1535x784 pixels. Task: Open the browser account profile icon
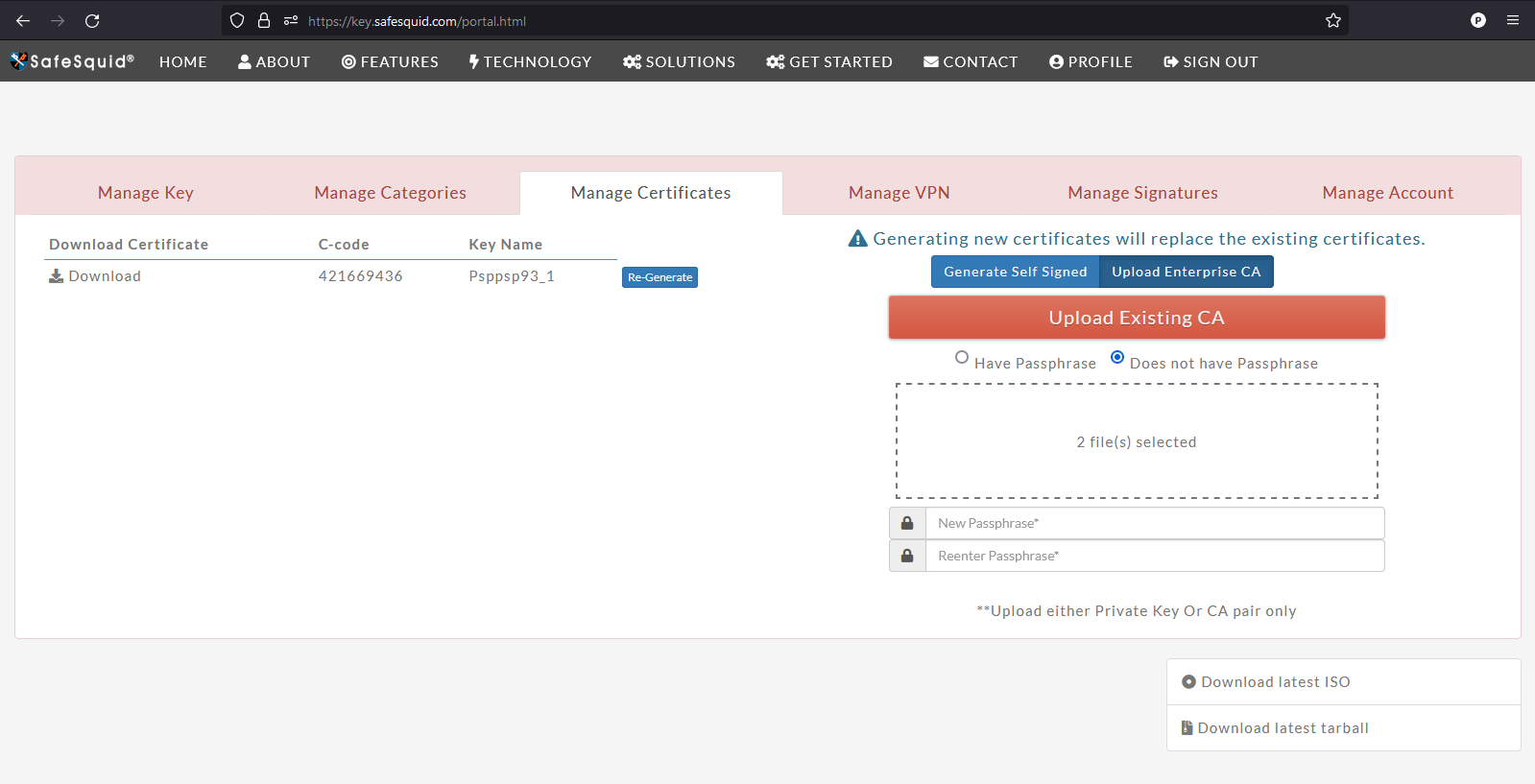click(x=1478, y=20)
